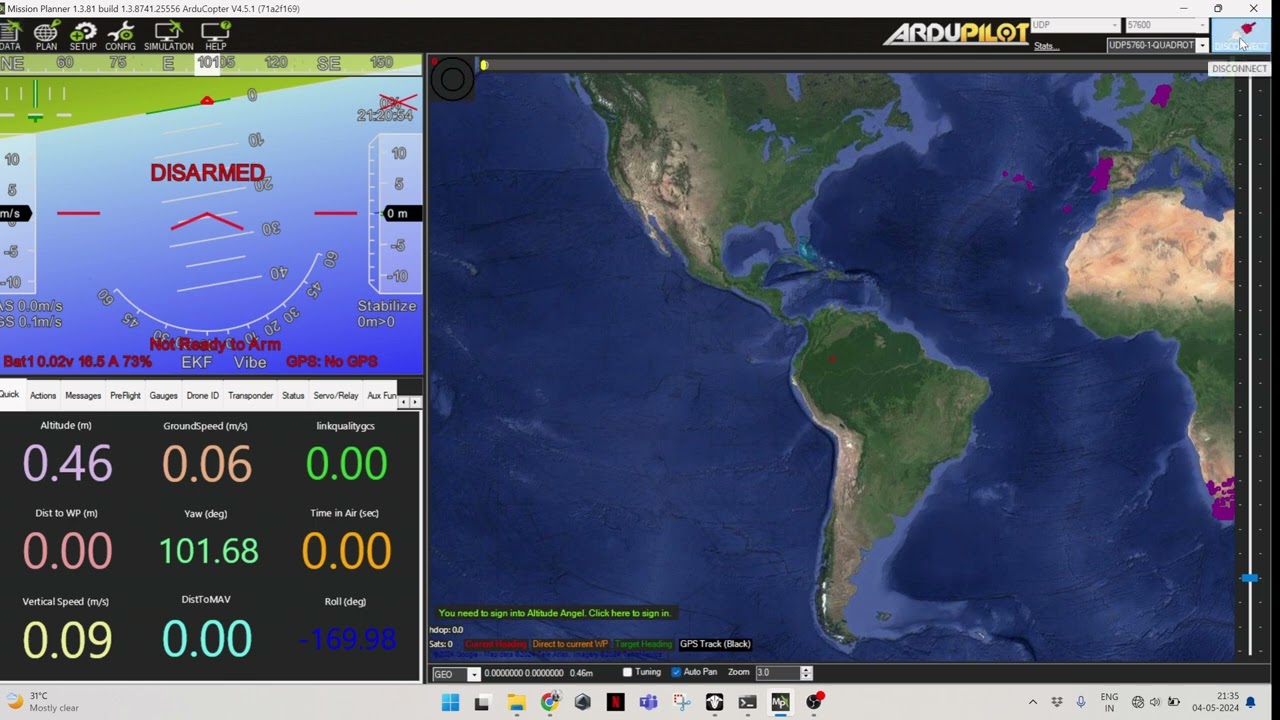Click the Altitude Angel sign-in message
1280x720 pixels.
[554, 613]
